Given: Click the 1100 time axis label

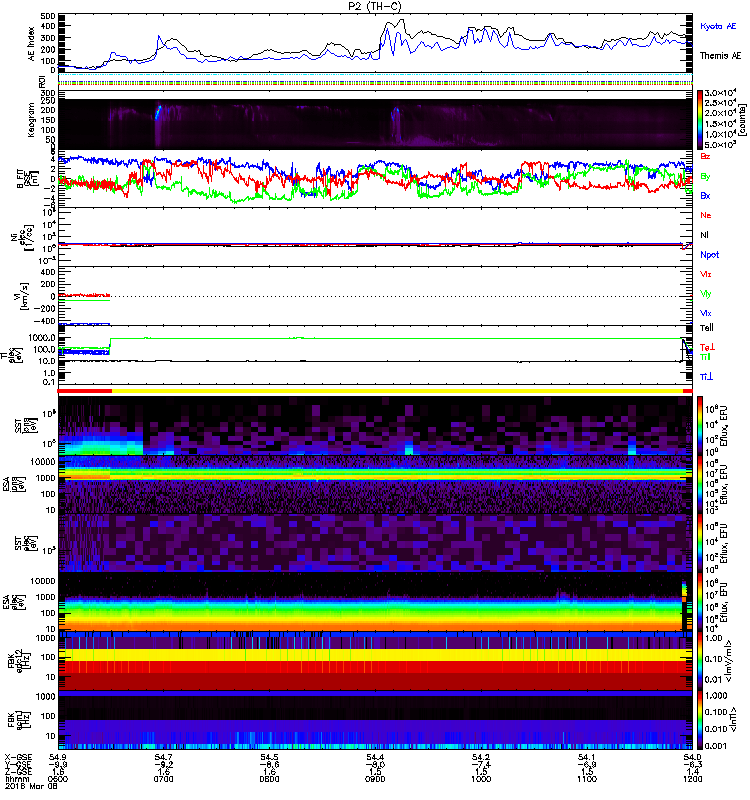Looking at the screenshot, I should [587, 779].
